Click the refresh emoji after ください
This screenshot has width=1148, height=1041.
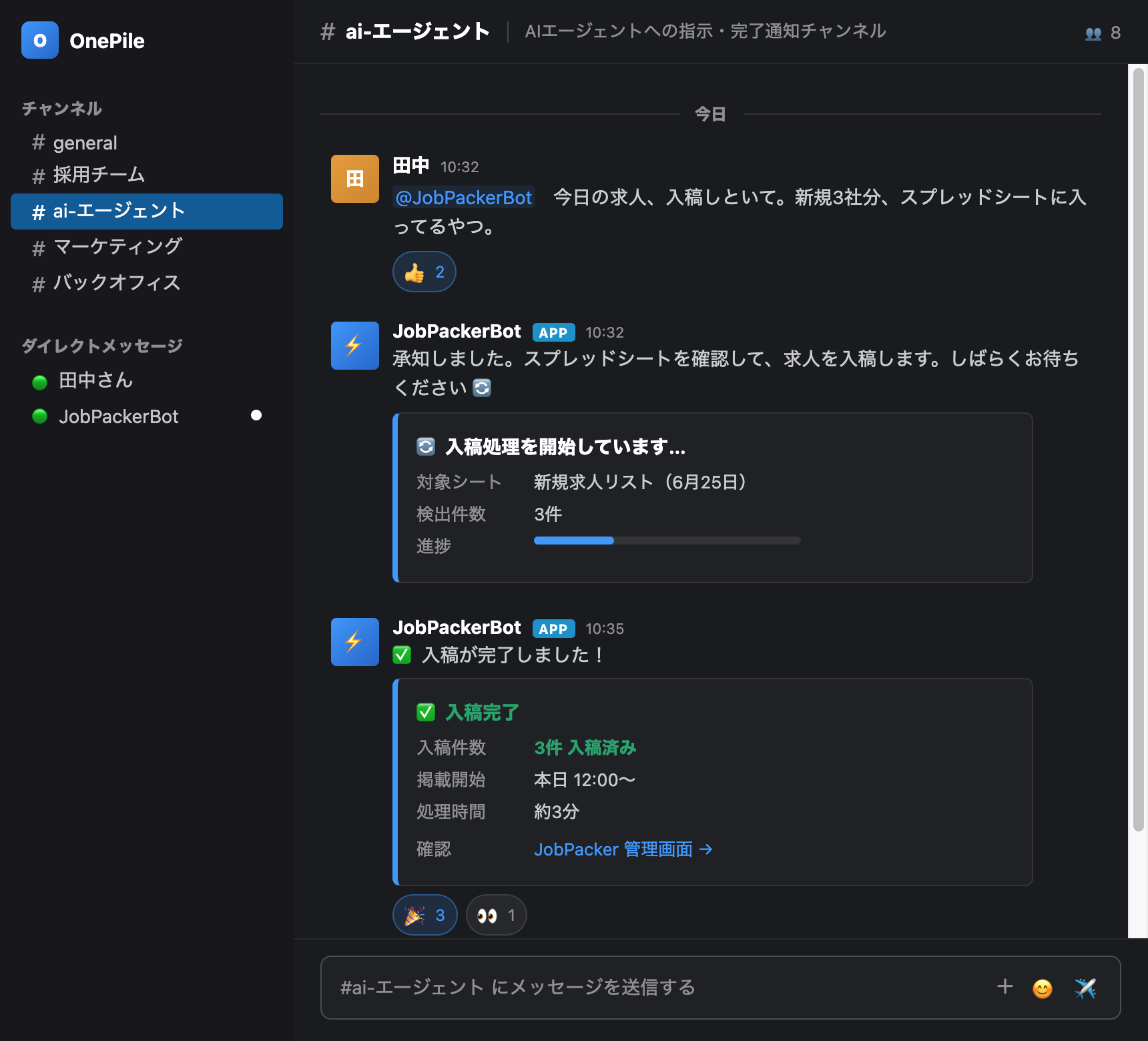pos(482,388)
